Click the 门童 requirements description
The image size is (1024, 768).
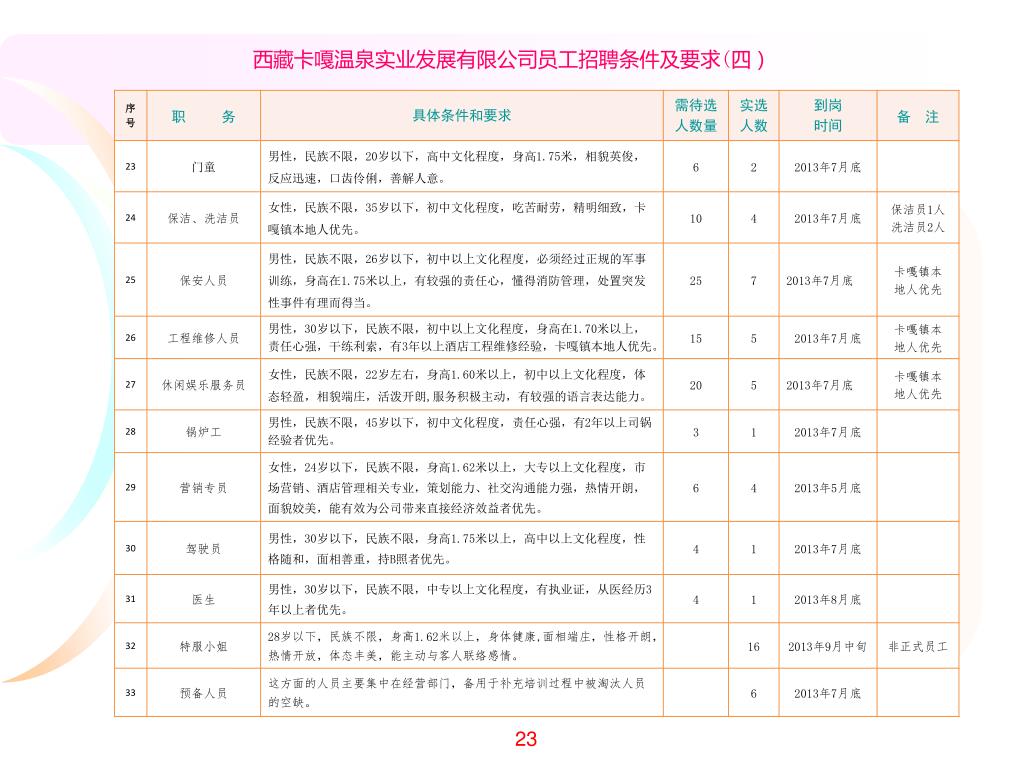point(454,167)
